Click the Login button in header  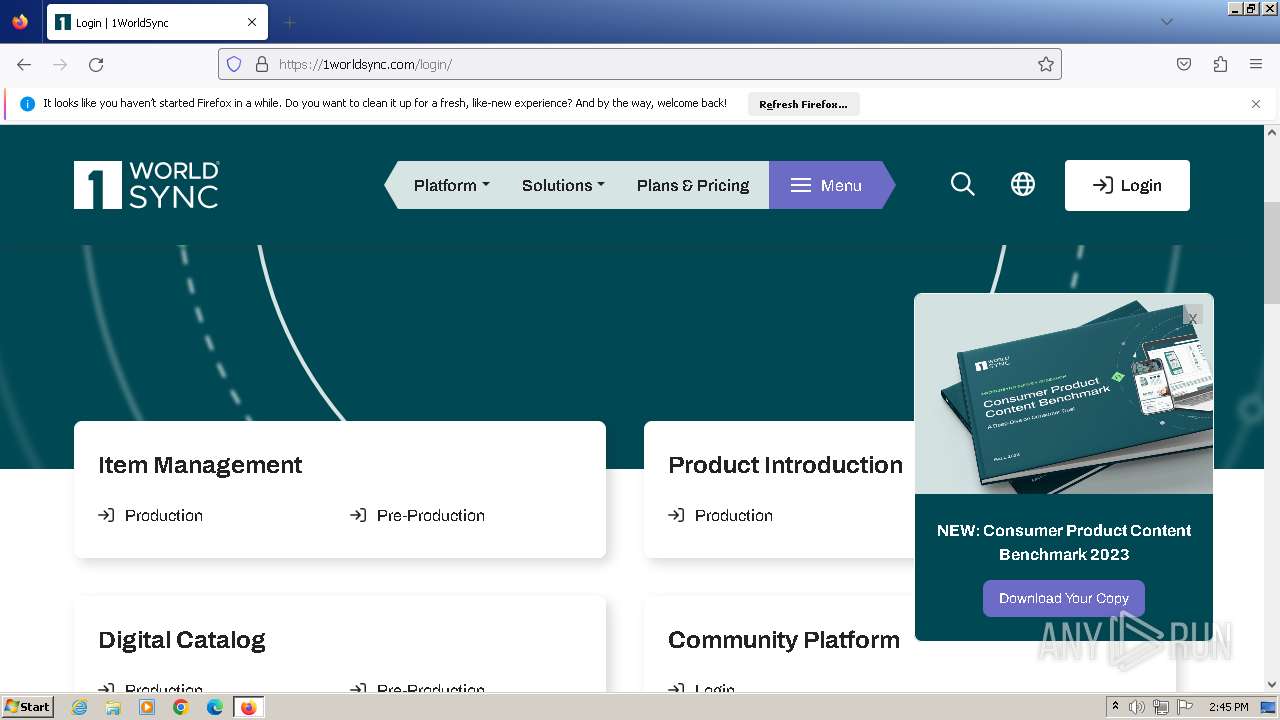coord(1127,185)
